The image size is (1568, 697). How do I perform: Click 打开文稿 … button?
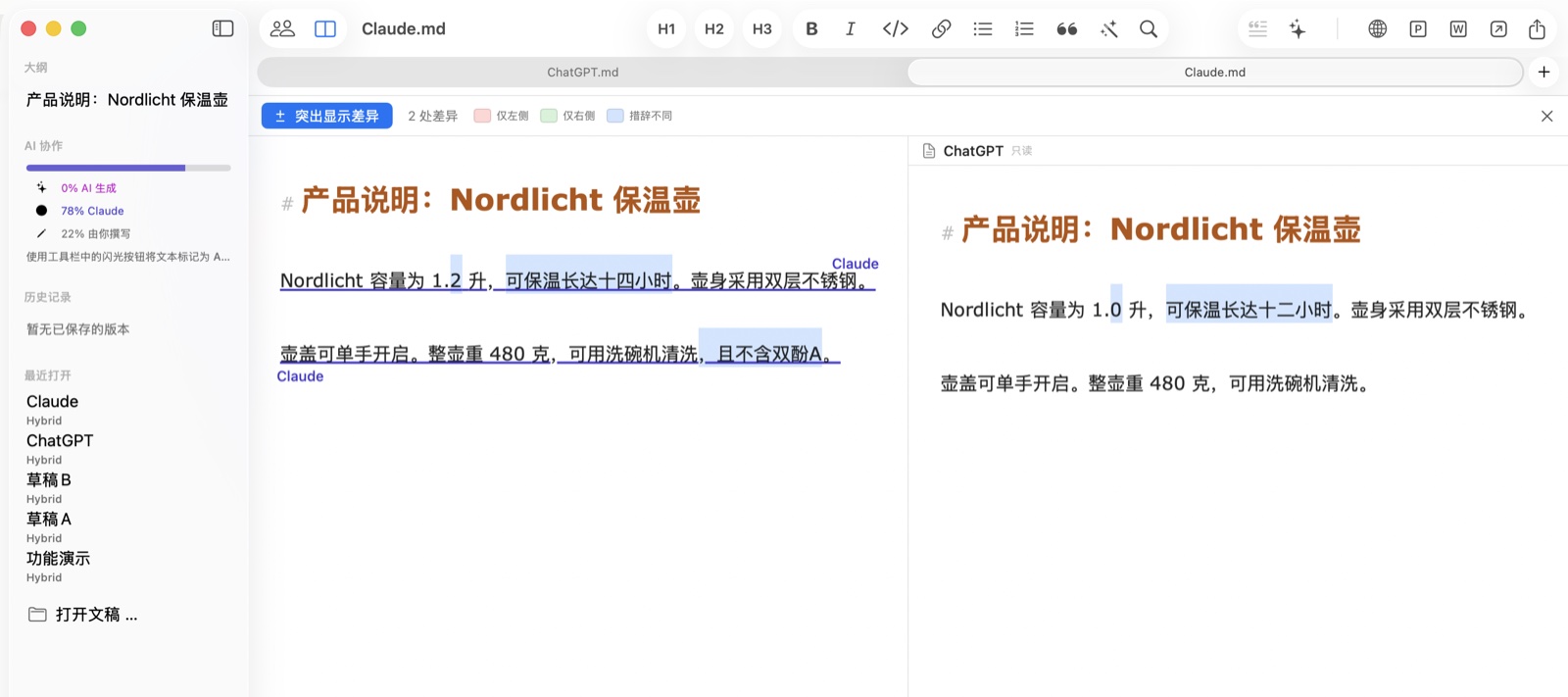(83, 615)
